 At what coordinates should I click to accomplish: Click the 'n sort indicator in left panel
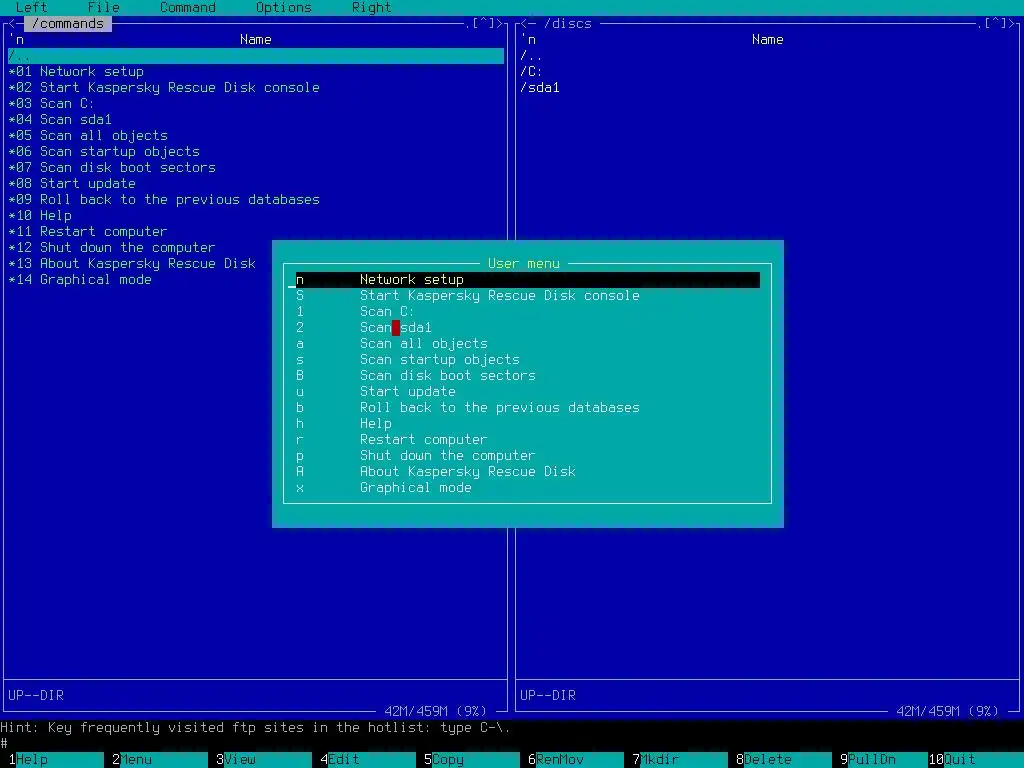[16, 40]
